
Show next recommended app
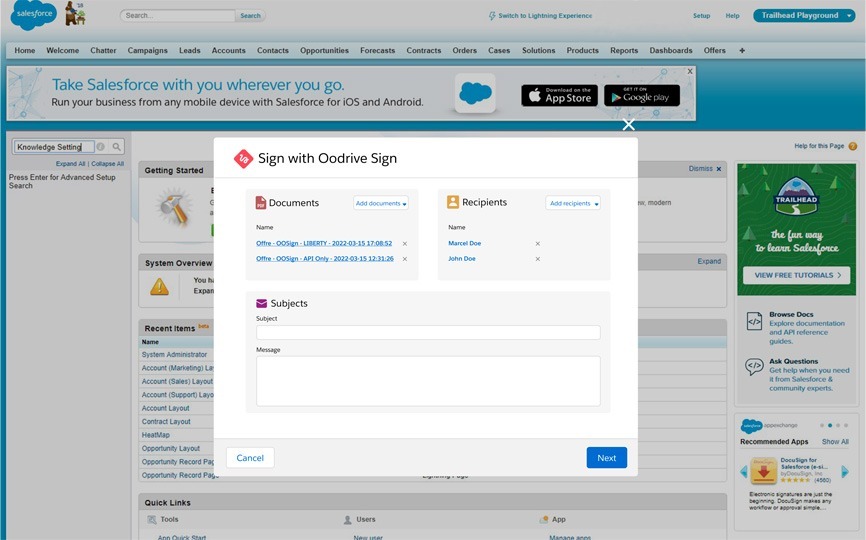(845, 472)
